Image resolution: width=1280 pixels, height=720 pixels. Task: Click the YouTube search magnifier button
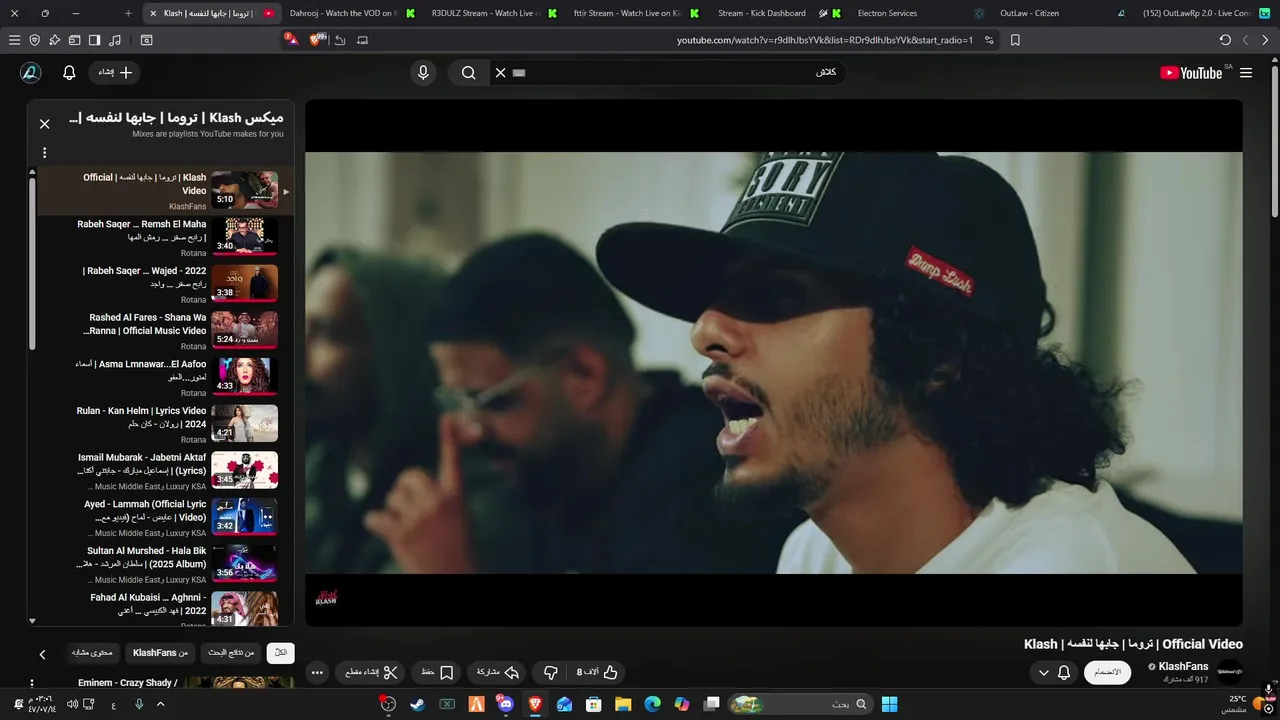click(x=468, y=72)
